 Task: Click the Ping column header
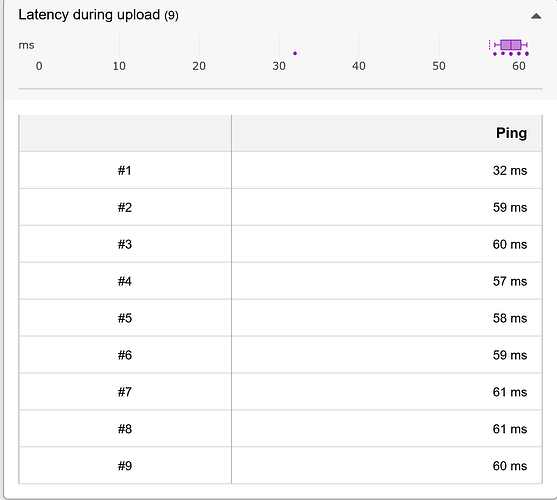click(x=511, y=133)
